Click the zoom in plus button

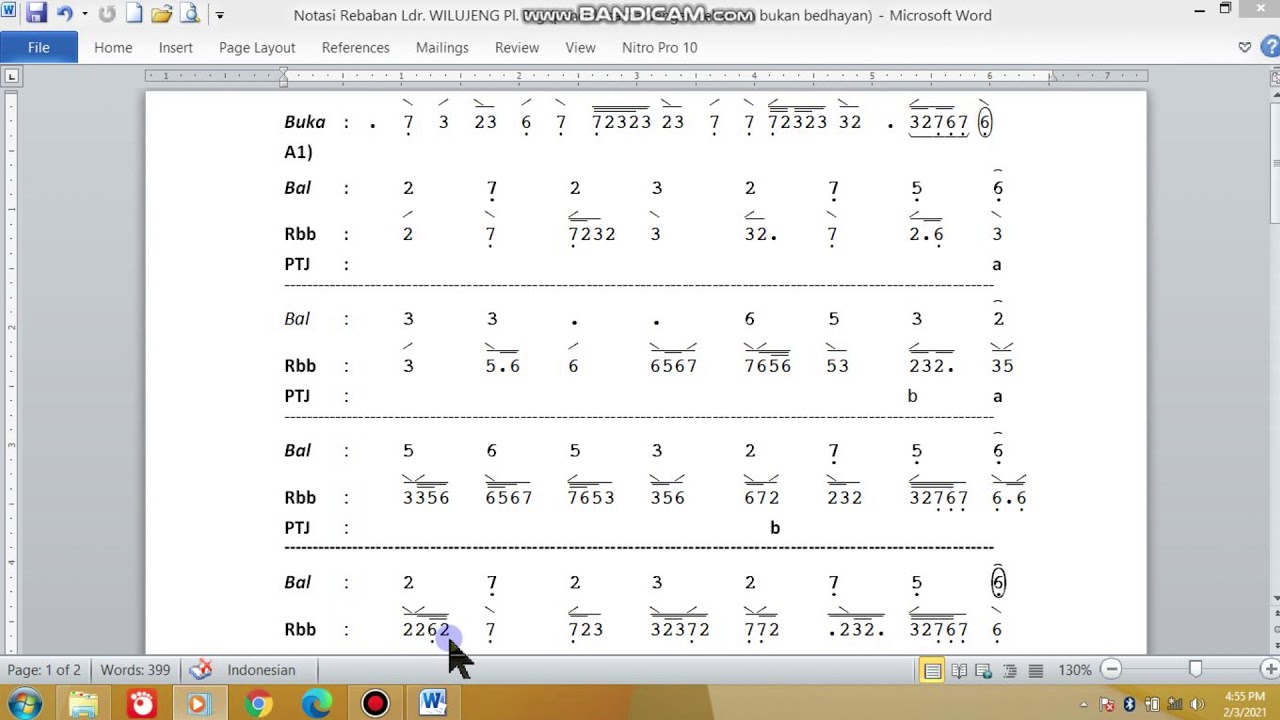point(1270,670)
